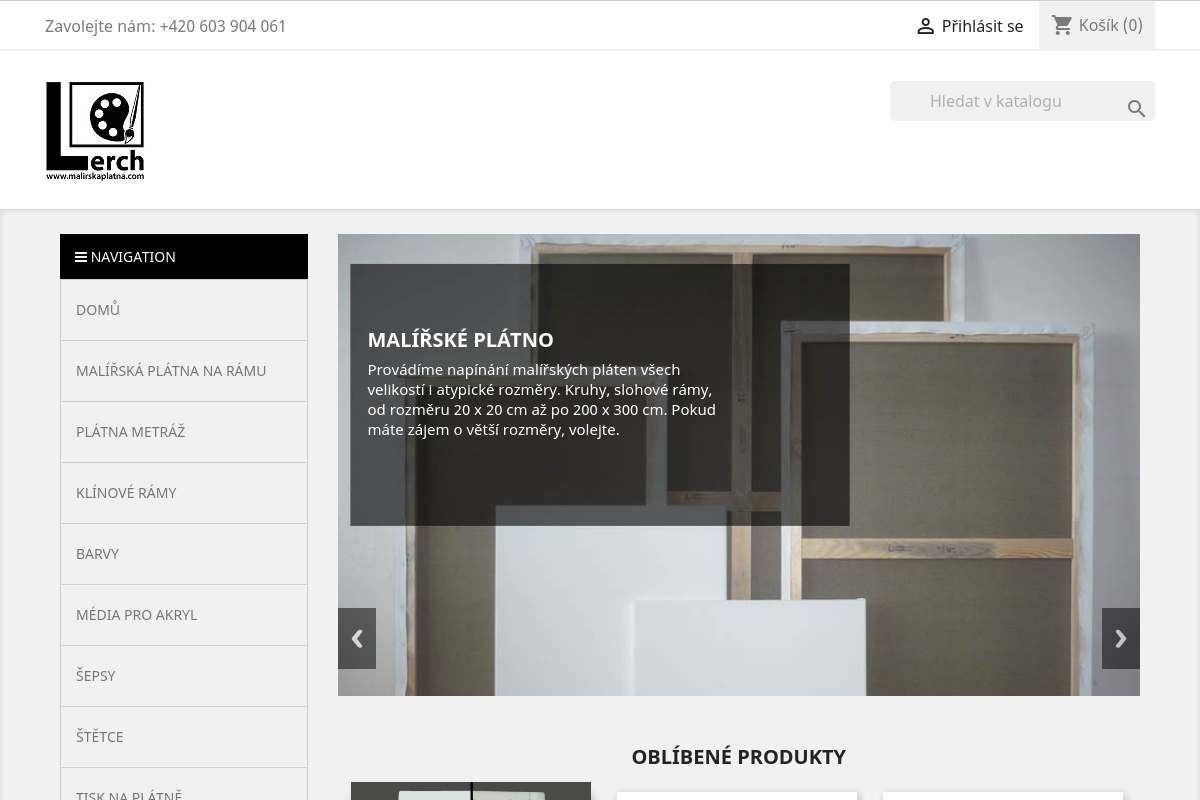Go to next slide with right arrow

coord(1120,638)
